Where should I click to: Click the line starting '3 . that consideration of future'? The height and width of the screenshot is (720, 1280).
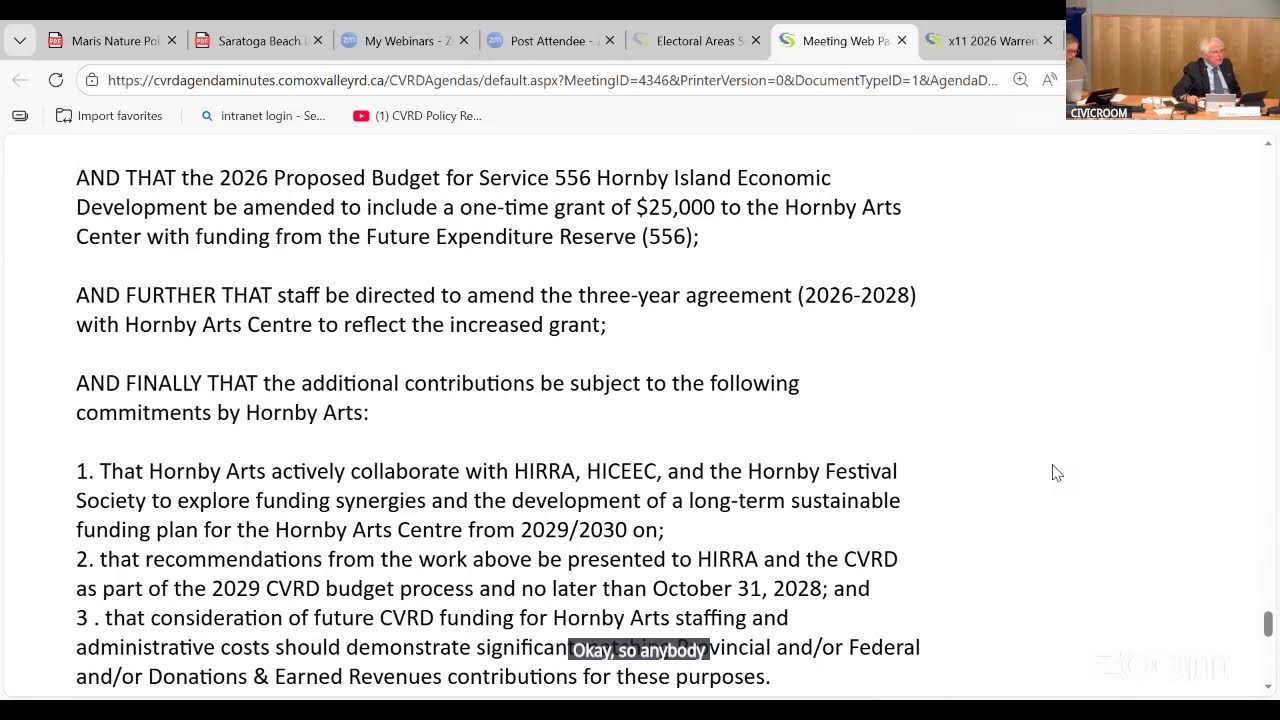coord(432,618)
